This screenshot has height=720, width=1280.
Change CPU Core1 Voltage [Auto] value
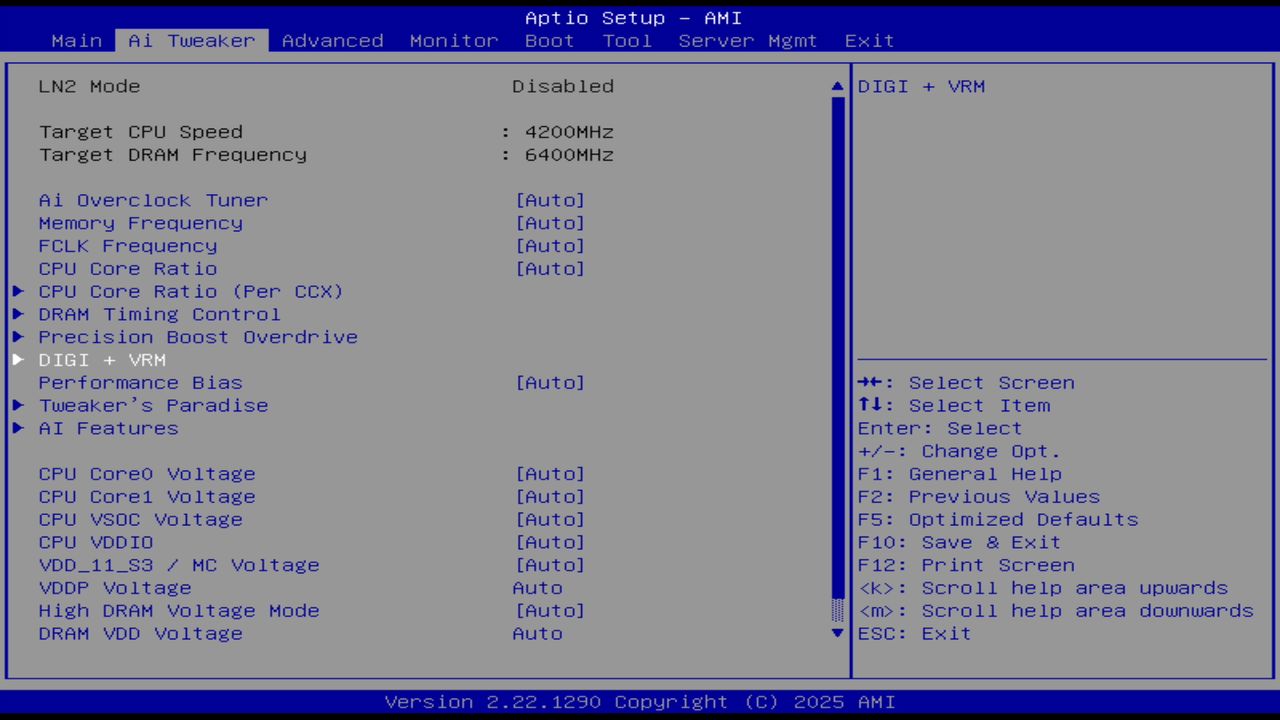(x=550, y=497)
